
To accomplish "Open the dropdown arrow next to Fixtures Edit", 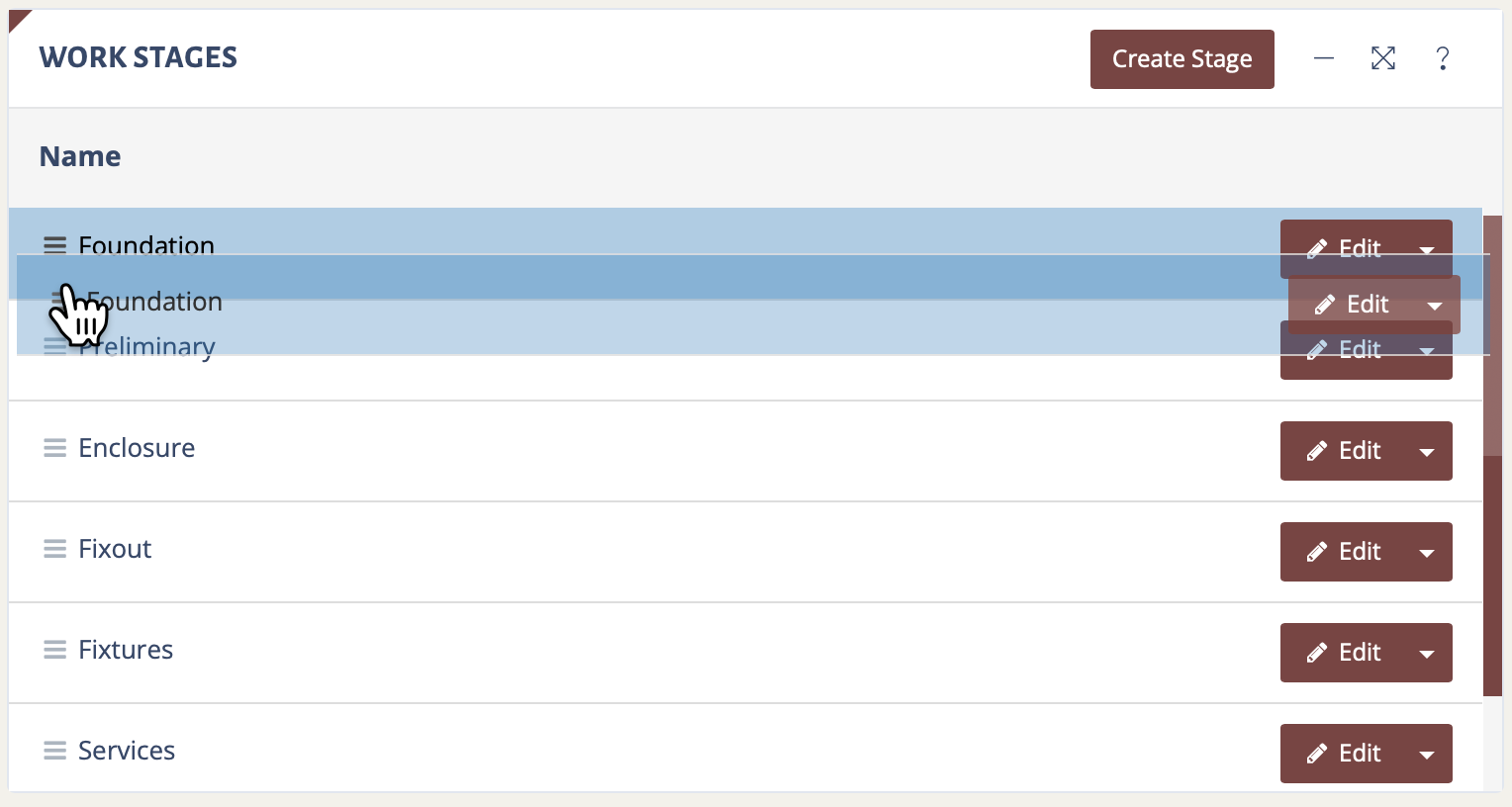I will (1427, 654).
